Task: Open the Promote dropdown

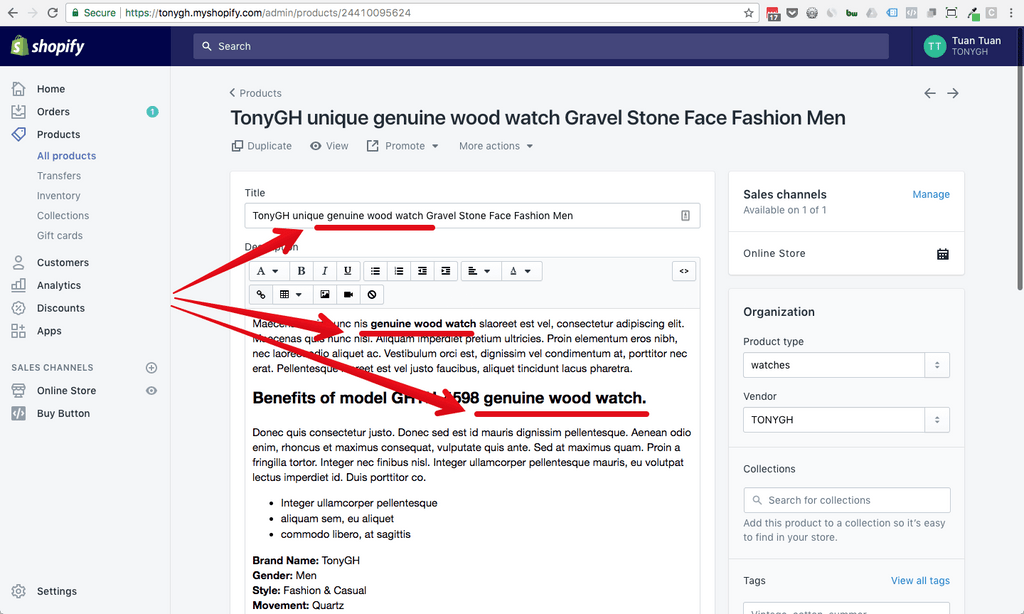Action: (x=402, y=146)
